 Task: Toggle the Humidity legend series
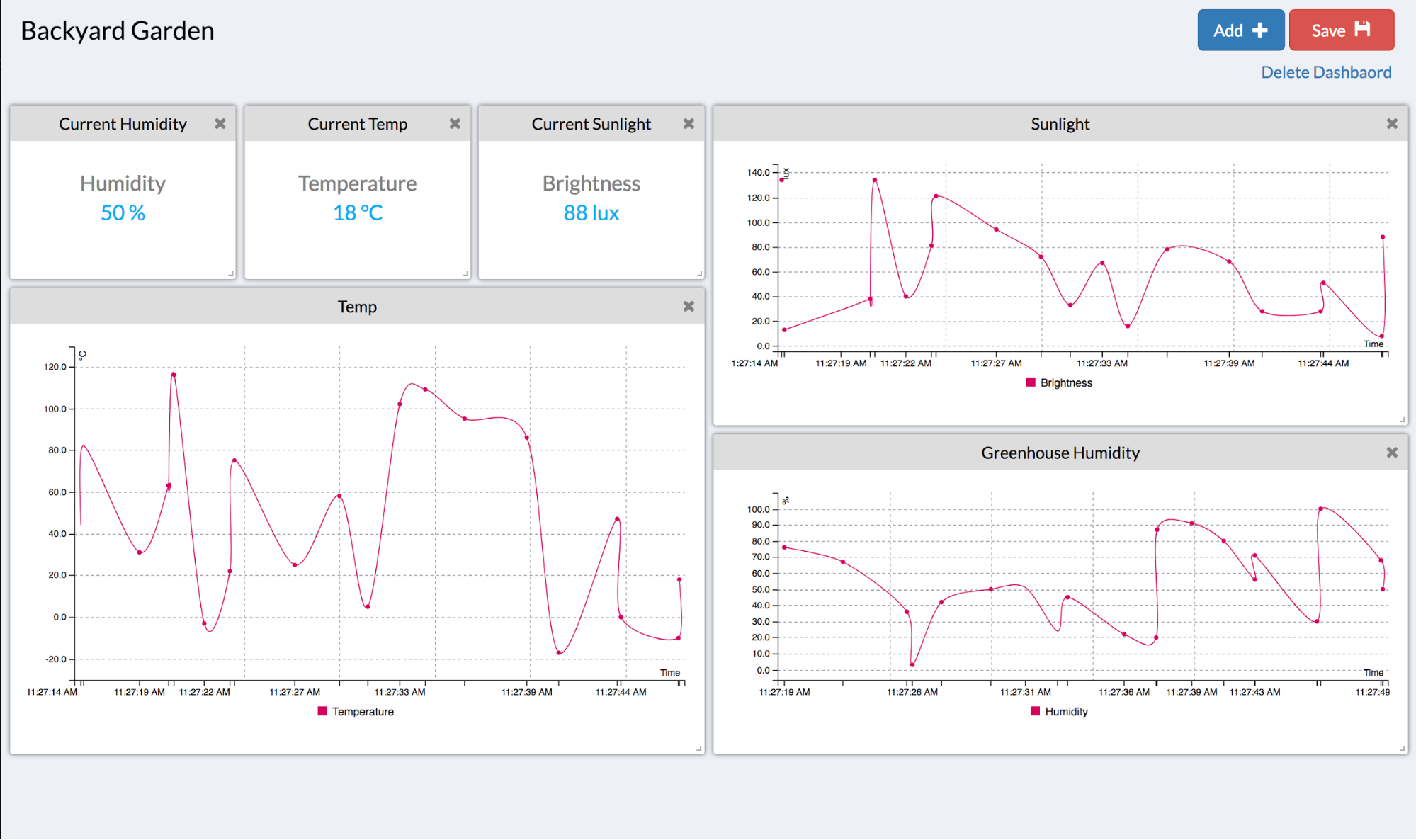[1065, 711]
